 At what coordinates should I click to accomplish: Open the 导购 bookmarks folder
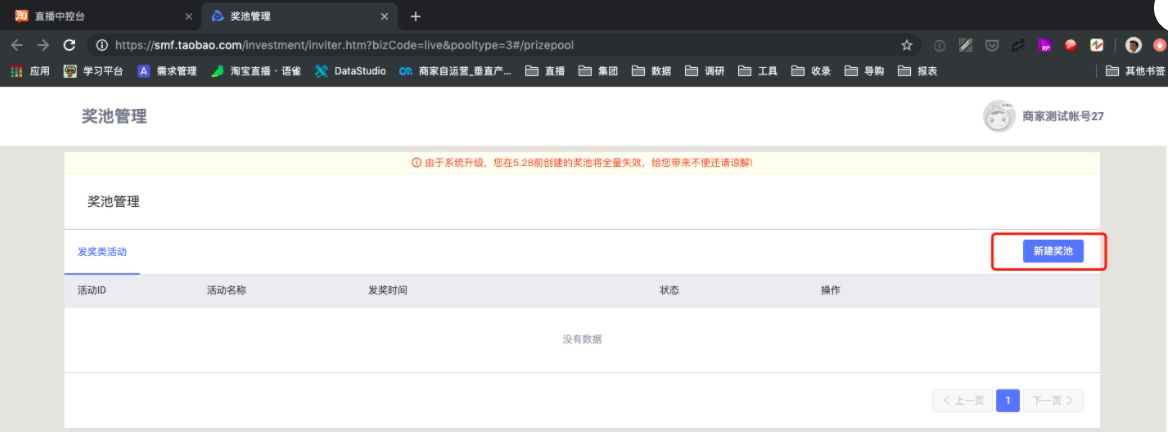pos(865,72)
